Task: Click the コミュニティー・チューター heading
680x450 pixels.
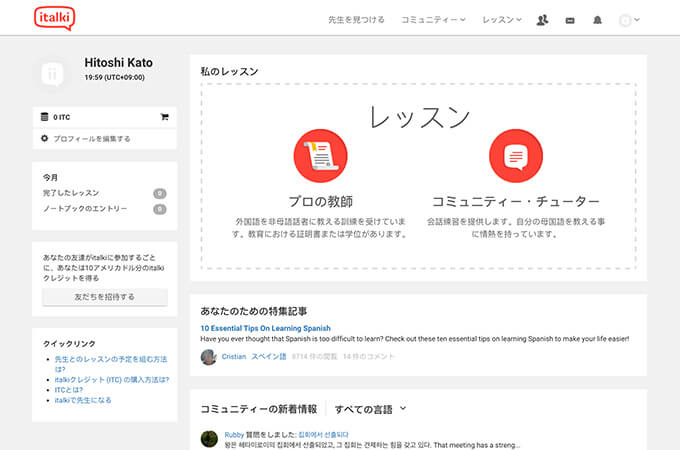Action: 516,202
